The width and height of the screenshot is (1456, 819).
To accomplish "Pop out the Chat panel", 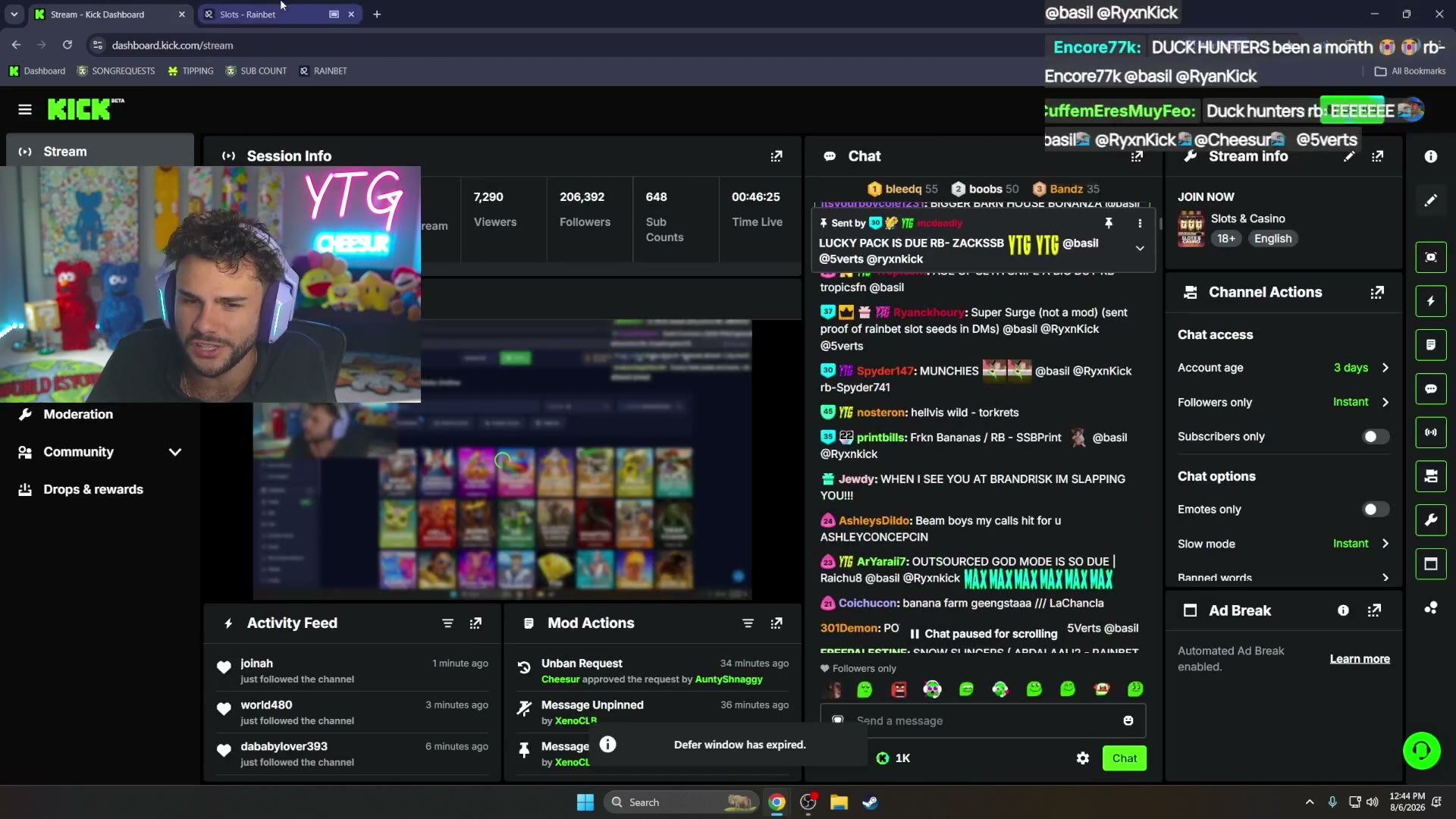I will tap(1137, 156).
